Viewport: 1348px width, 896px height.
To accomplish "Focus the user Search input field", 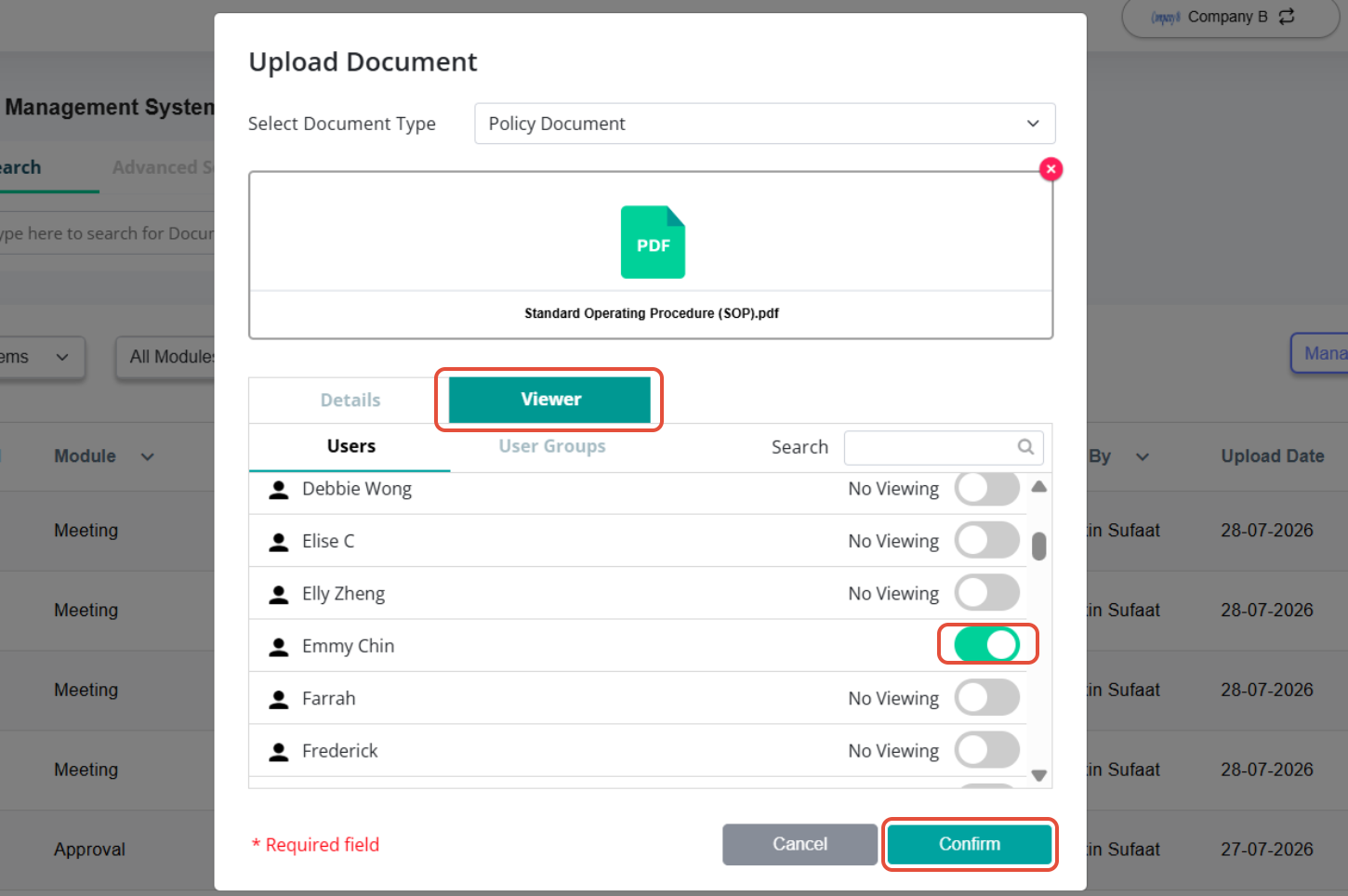I will 944,447.
